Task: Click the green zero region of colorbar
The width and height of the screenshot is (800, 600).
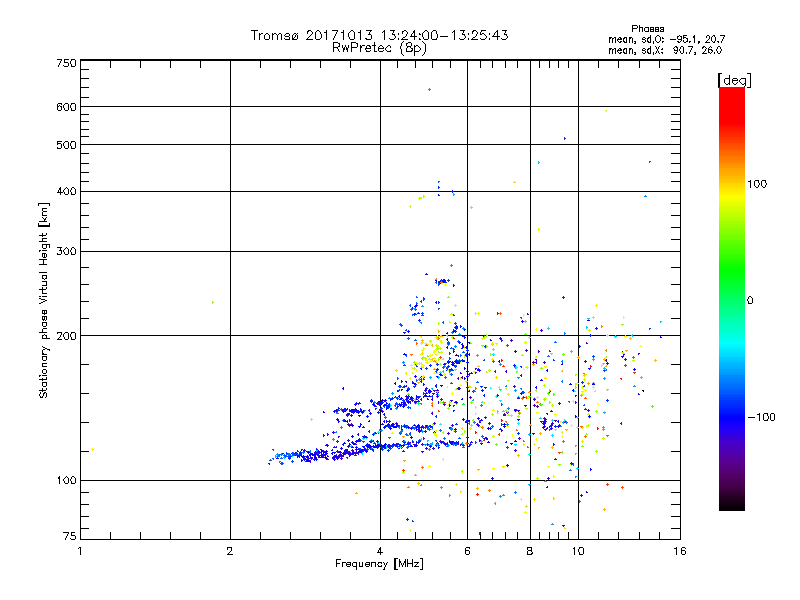Action: [x=732, y=299]
